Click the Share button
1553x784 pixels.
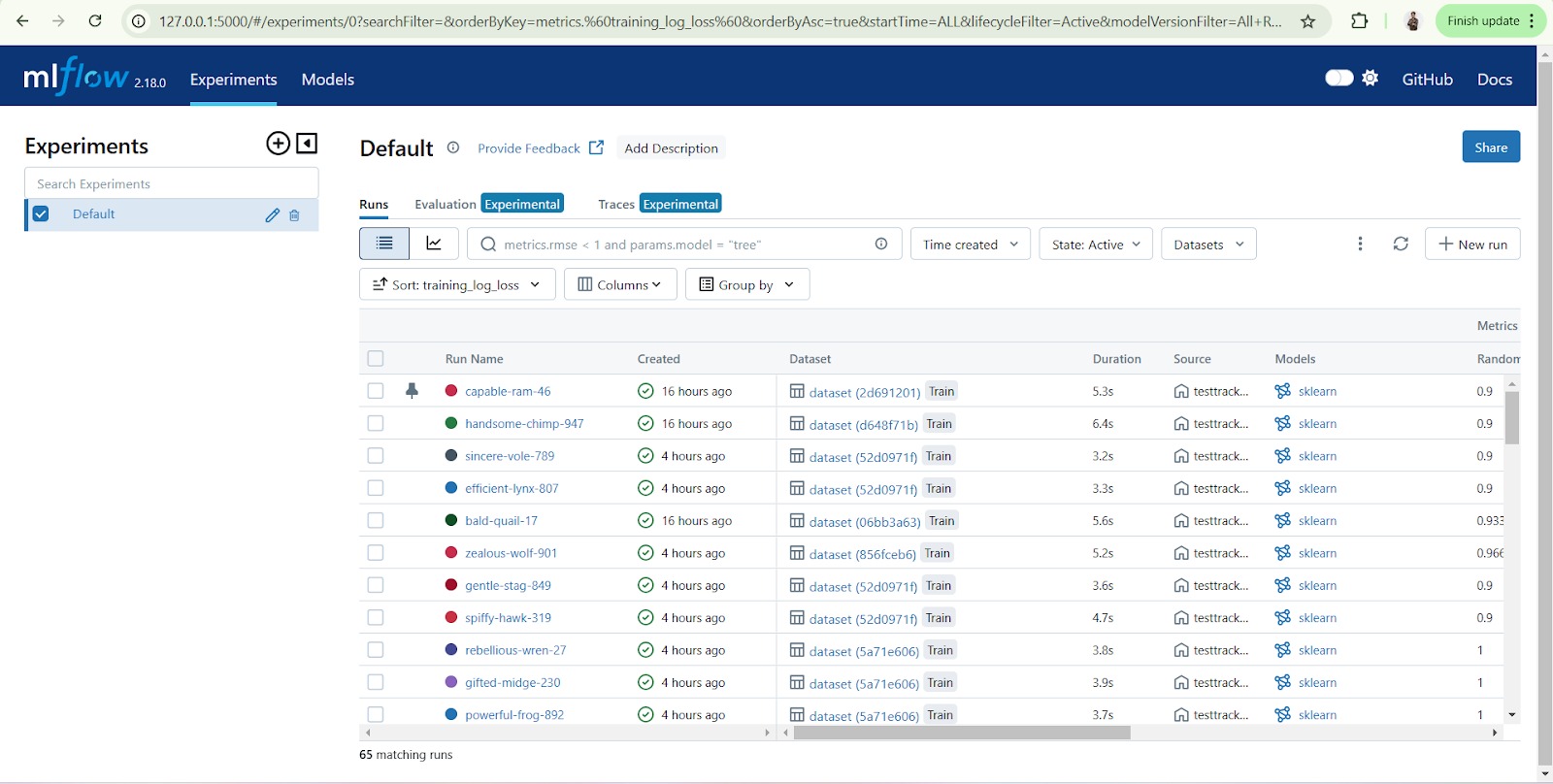pos(1490,147)
